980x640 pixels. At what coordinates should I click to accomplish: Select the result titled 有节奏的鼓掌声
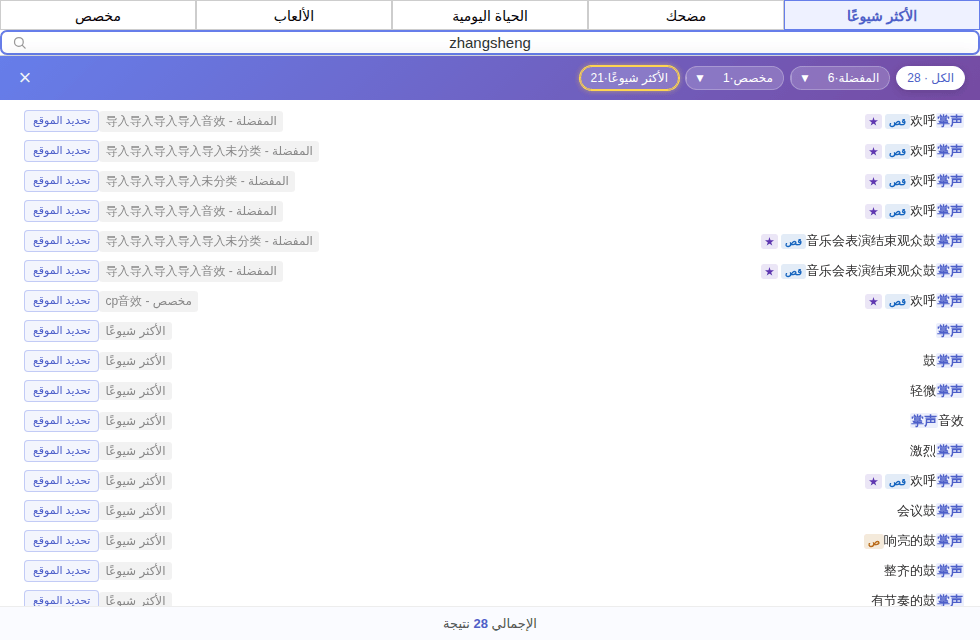(x=917, y=600)
